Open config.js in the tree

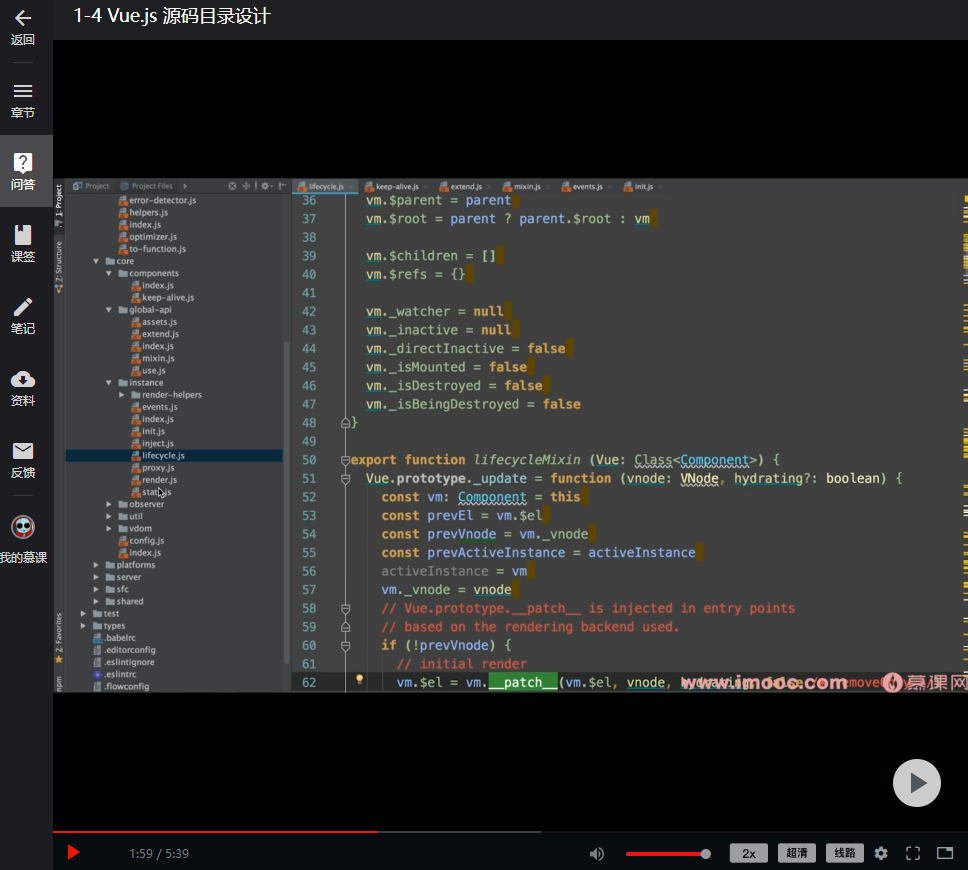(x=141, y=540)
